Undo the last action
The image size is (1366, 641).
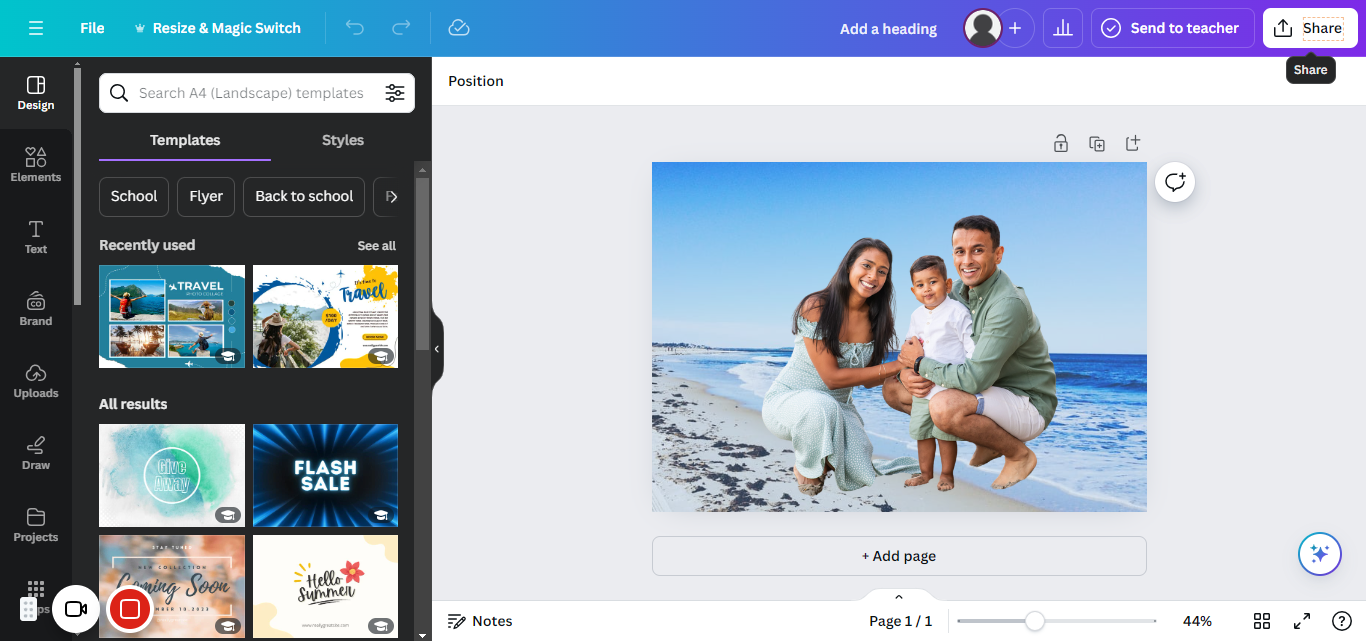pos(355,28)
